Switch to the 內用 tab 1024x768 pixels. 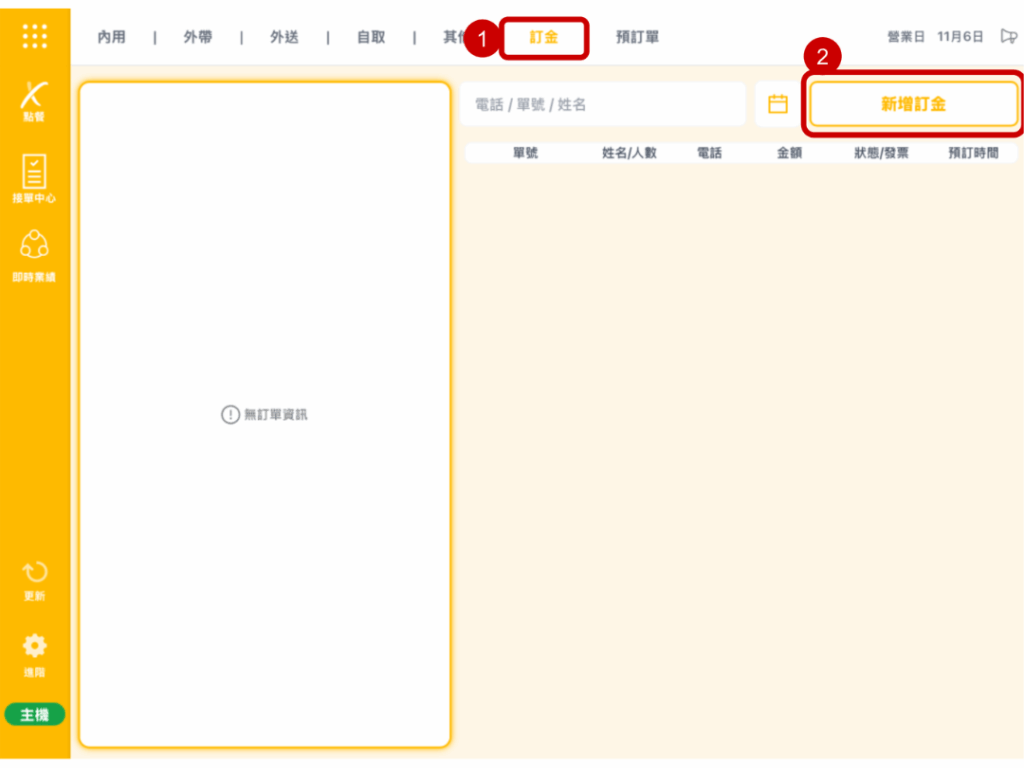111,38
